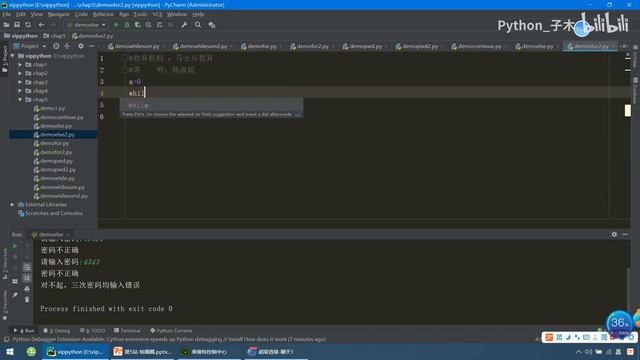Image resolution: width=640 pixels, height=360 pixels.
Task: Open Run panel gear settings
Action: 614,234
